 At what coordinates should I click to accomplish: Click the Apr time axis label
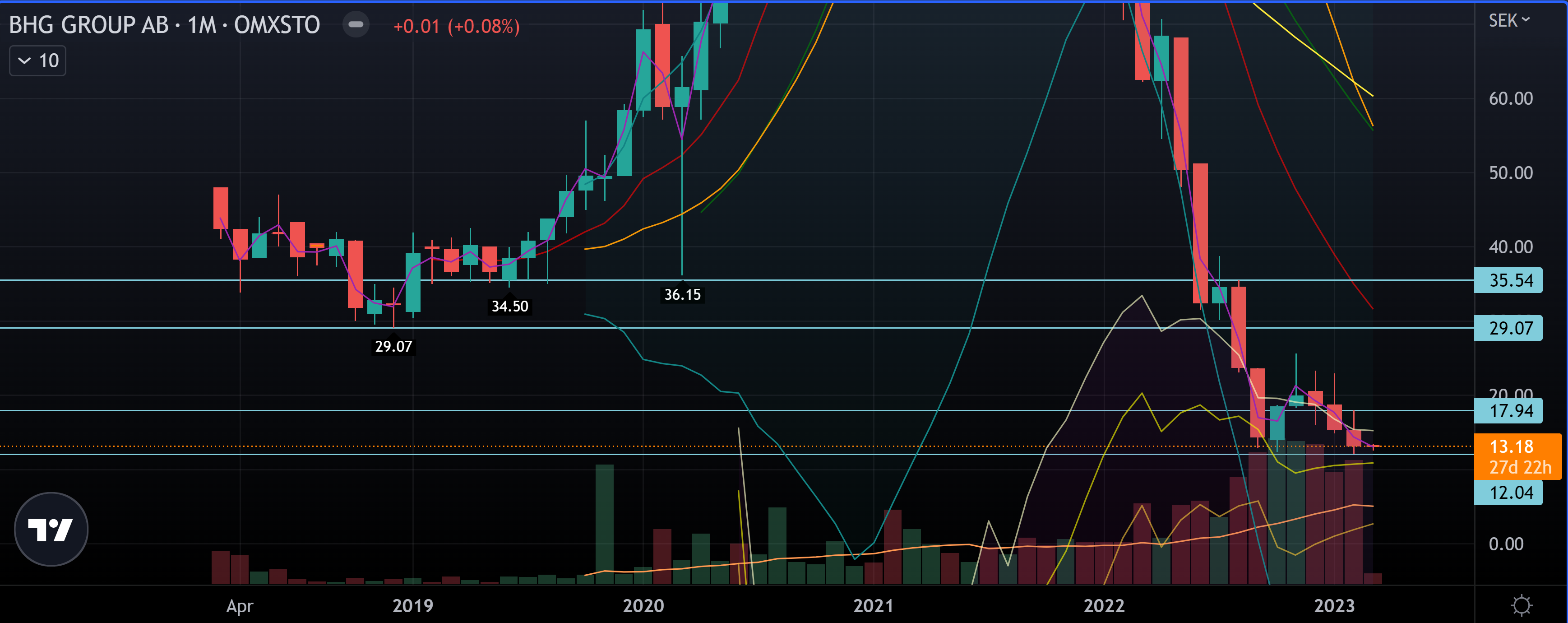[x=239, y=605]
